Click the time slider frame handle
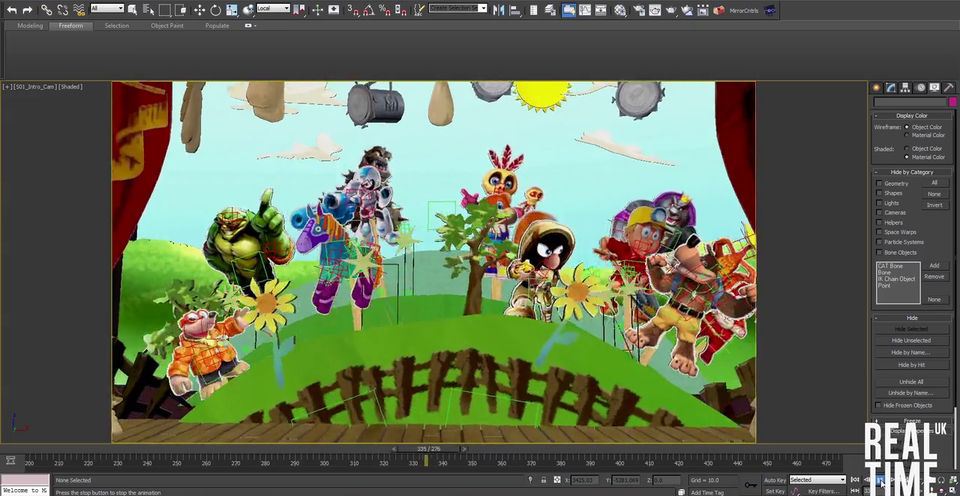Viewport: 960px width, 496px height. click(428, 449)
